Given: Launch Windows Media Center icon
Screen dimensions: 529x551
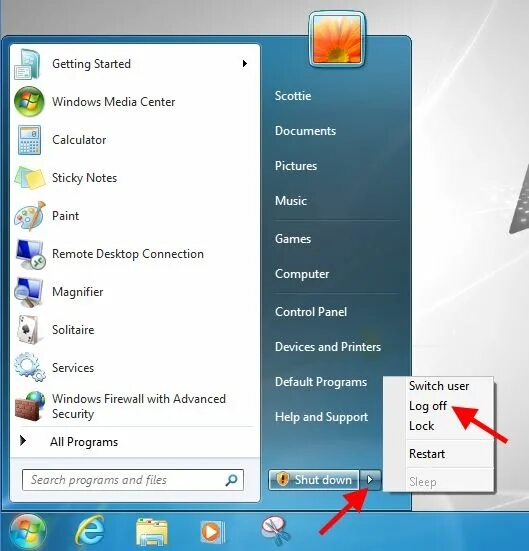Looking at the screenshot, I should pyautogui.click(x=29, y=102).
